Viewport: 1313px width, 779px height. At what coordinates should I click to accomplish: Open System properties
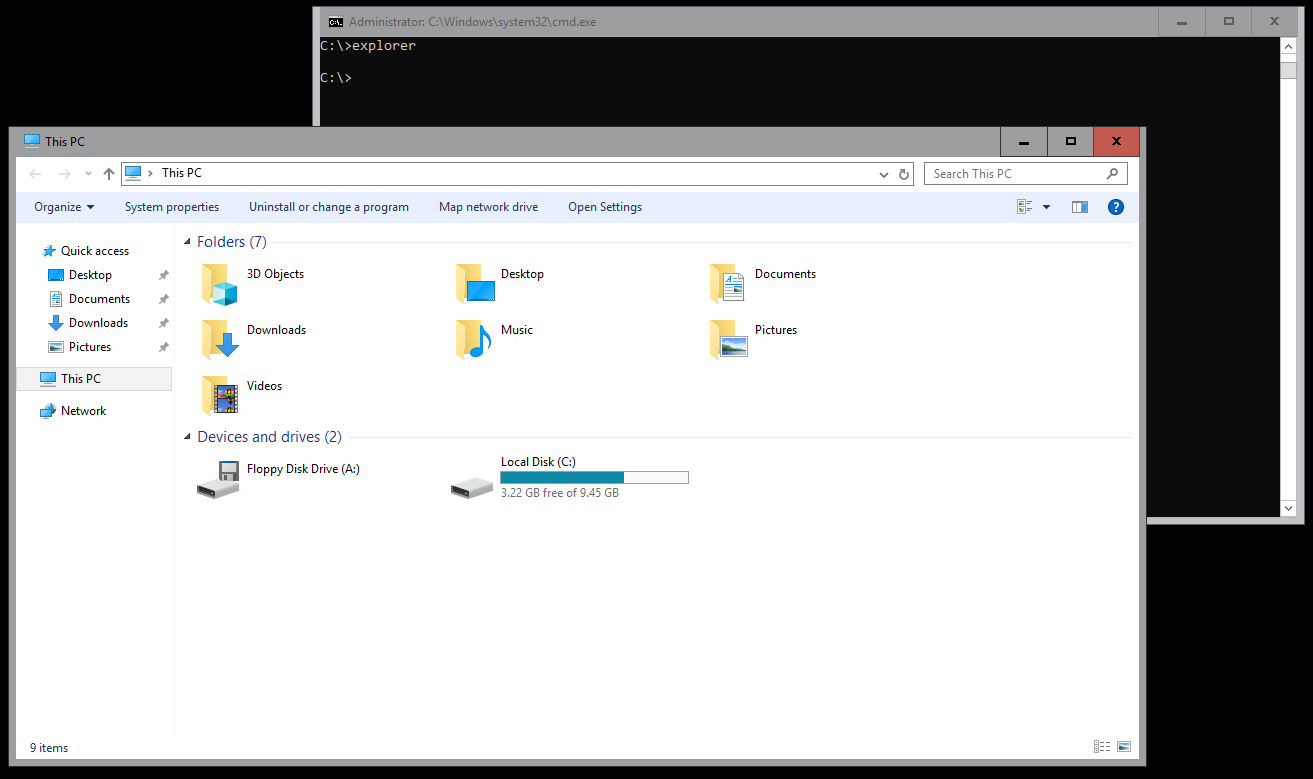172,207
